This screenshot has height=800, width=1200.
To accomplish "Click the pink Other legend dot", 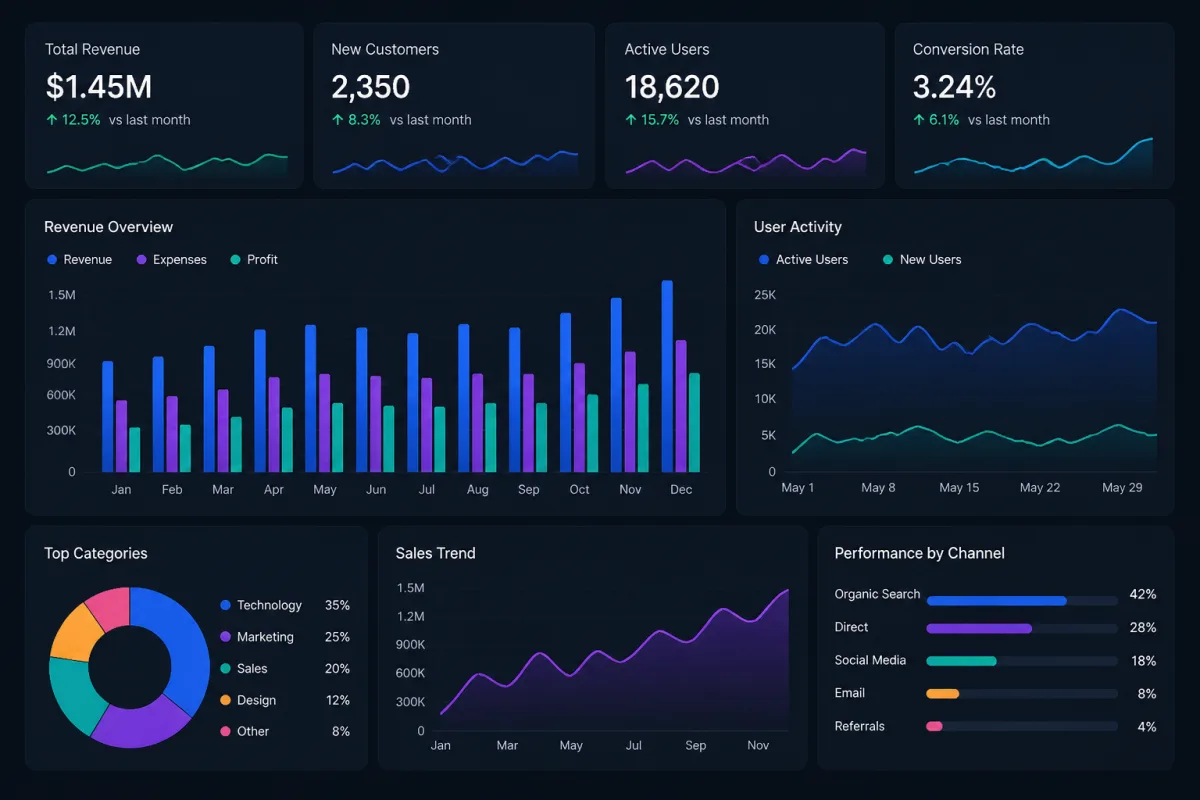I will 225,731.
